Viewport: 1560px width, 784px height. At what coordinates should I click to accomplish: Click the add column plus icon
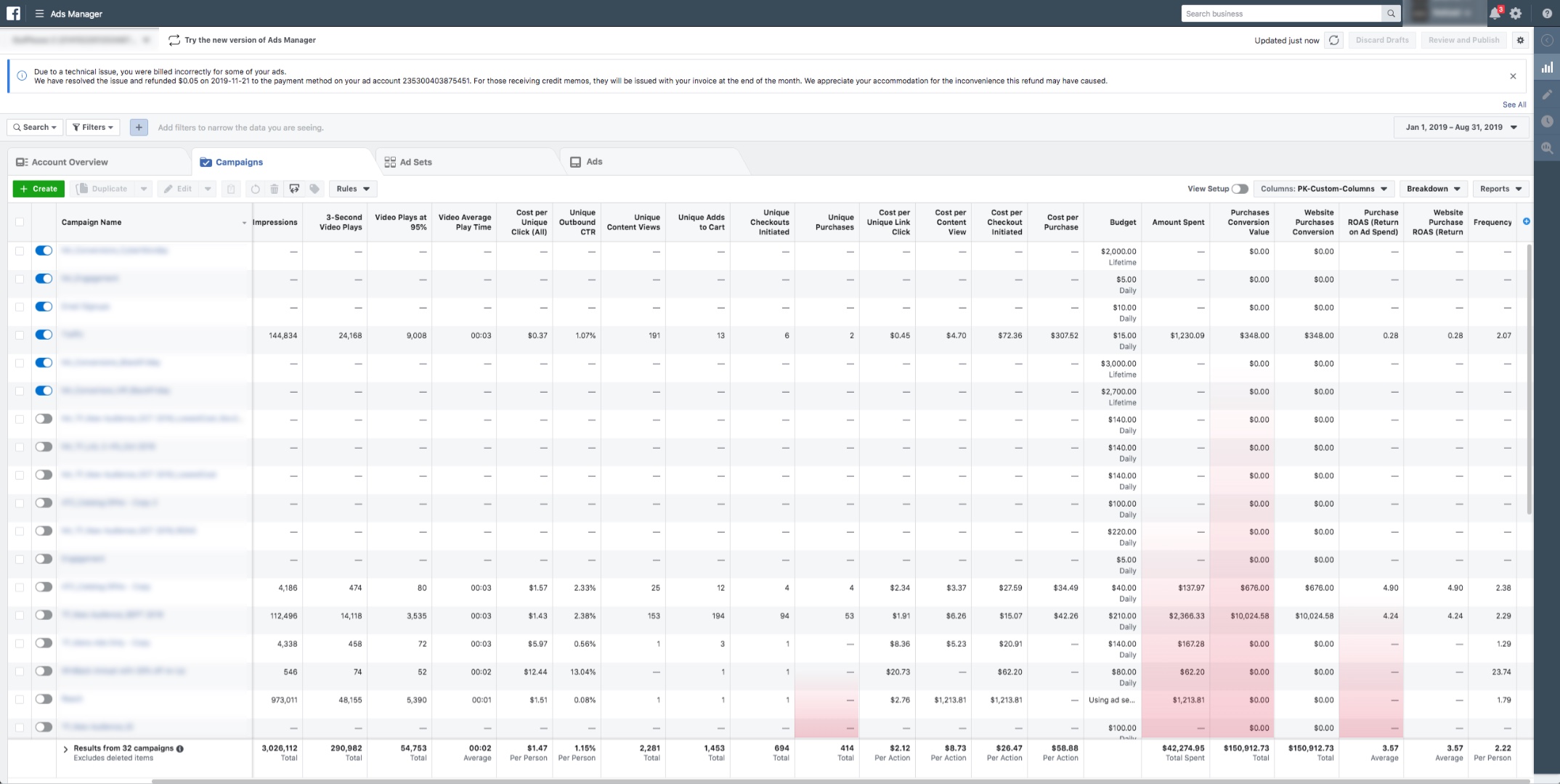click(1527, 221)
